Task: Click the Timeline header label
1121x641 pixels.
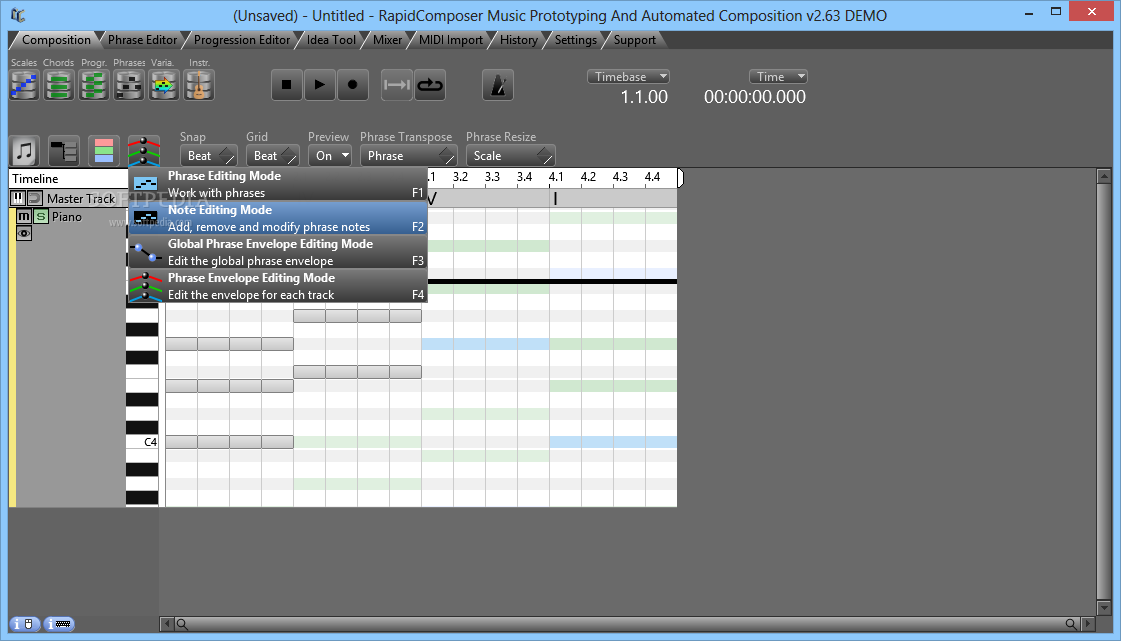Action: [x=35, y=179]
